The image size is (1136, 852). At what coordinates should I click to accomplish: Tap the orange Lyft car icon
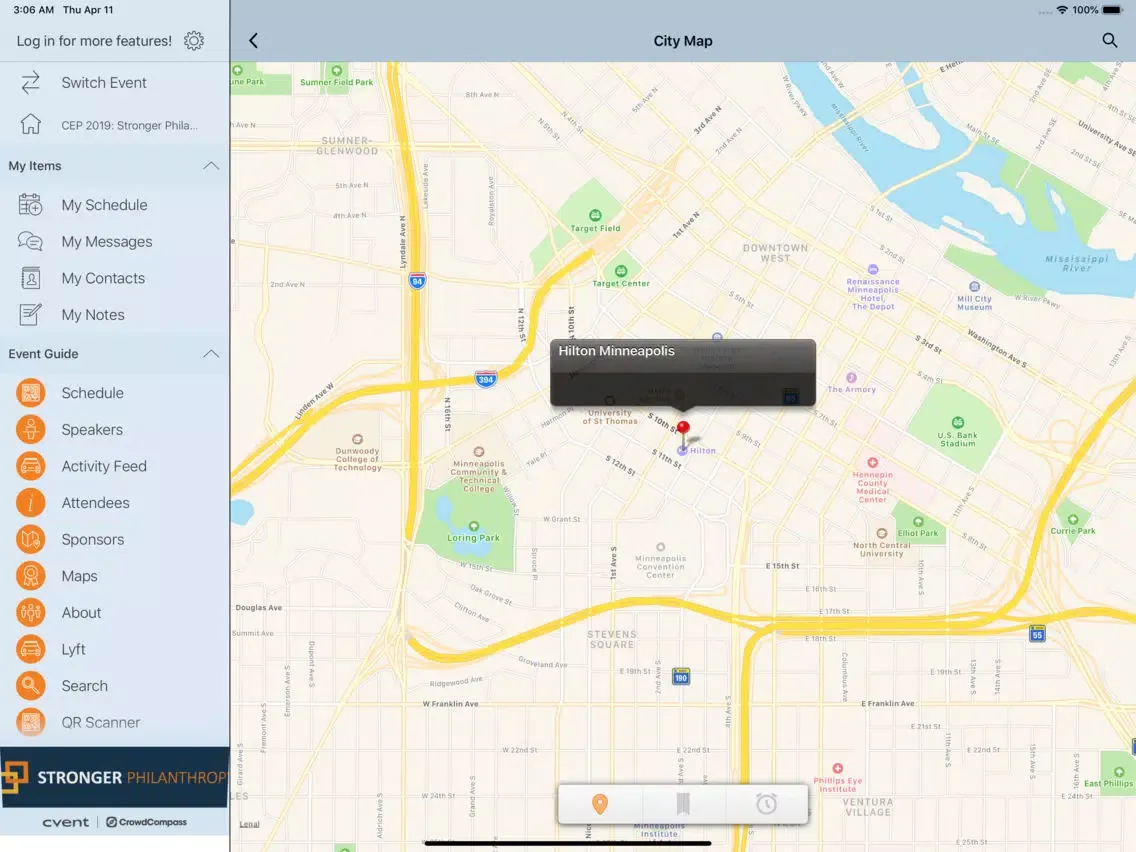coord(30,649)
